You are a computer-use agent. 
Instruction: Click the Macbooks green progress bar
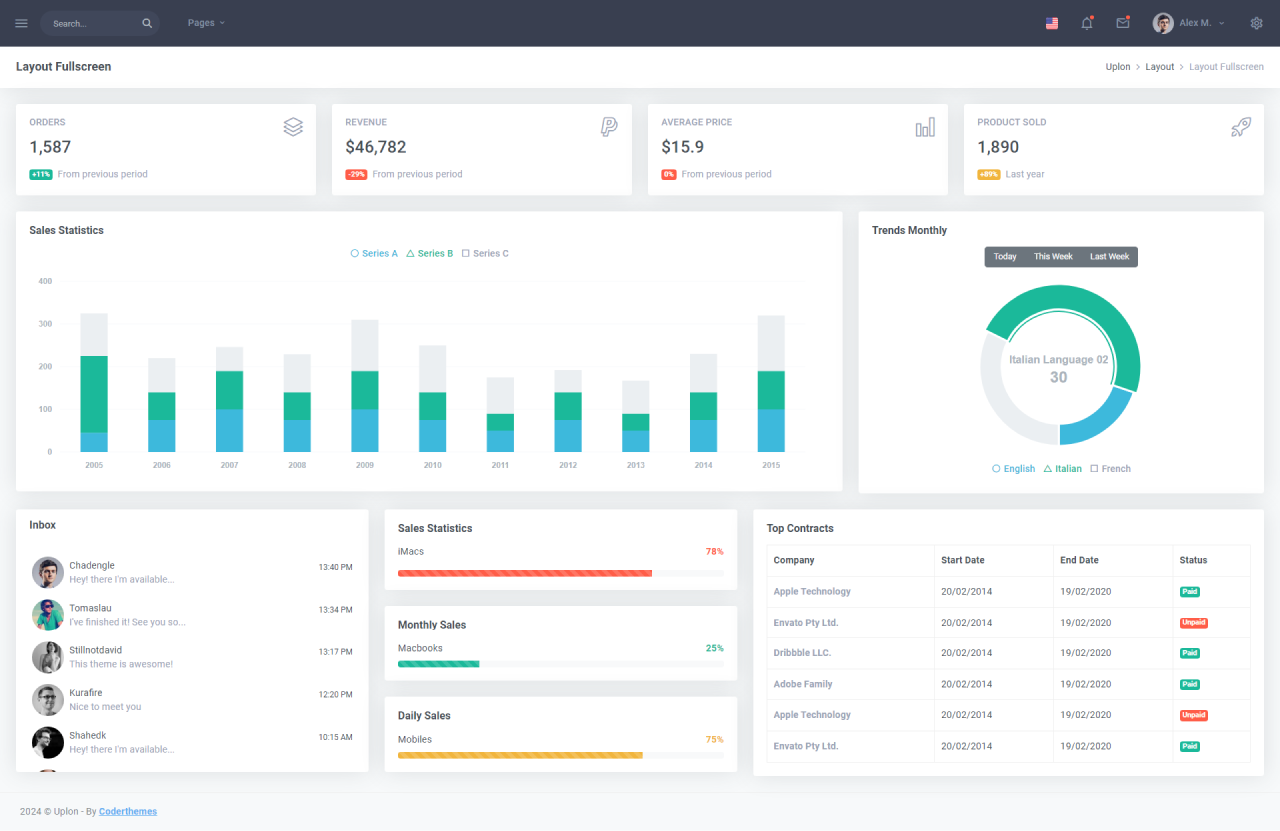coord(439,664)
